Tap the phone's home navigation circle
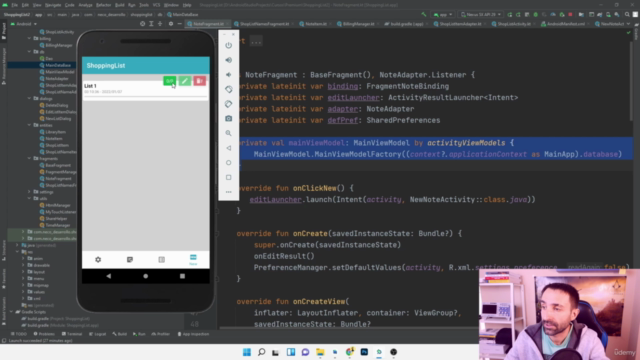The image size is (640, 360). pyautogui.click(x=146, y=276)
